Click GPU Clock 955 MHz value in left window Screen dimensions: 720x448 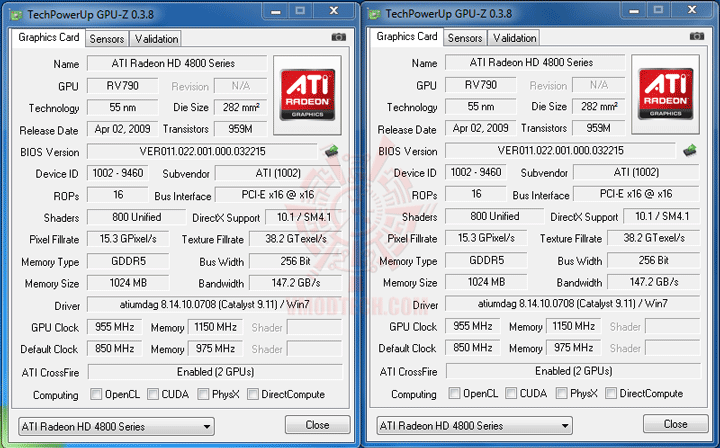coord(114,327)
